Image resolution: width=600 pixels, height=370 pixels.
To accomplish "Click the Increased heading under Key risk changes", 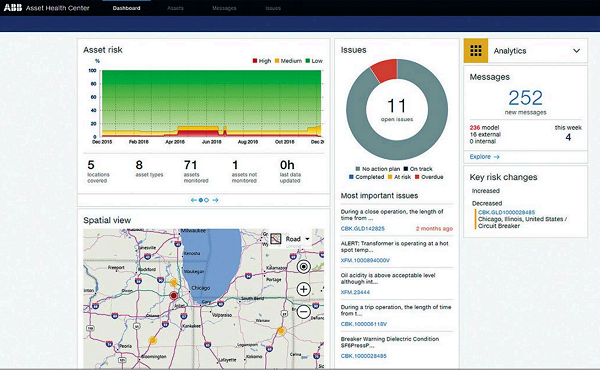I will pos(486,191).
